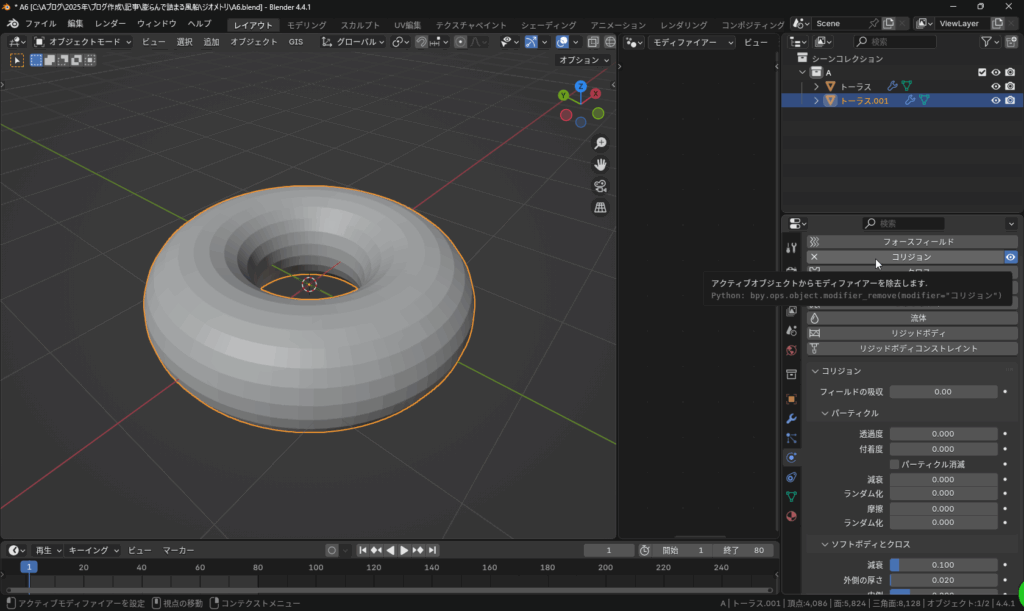Open the Object Constraints properties tab
Screen dimensions: 1024x611
tap(792, 477)
